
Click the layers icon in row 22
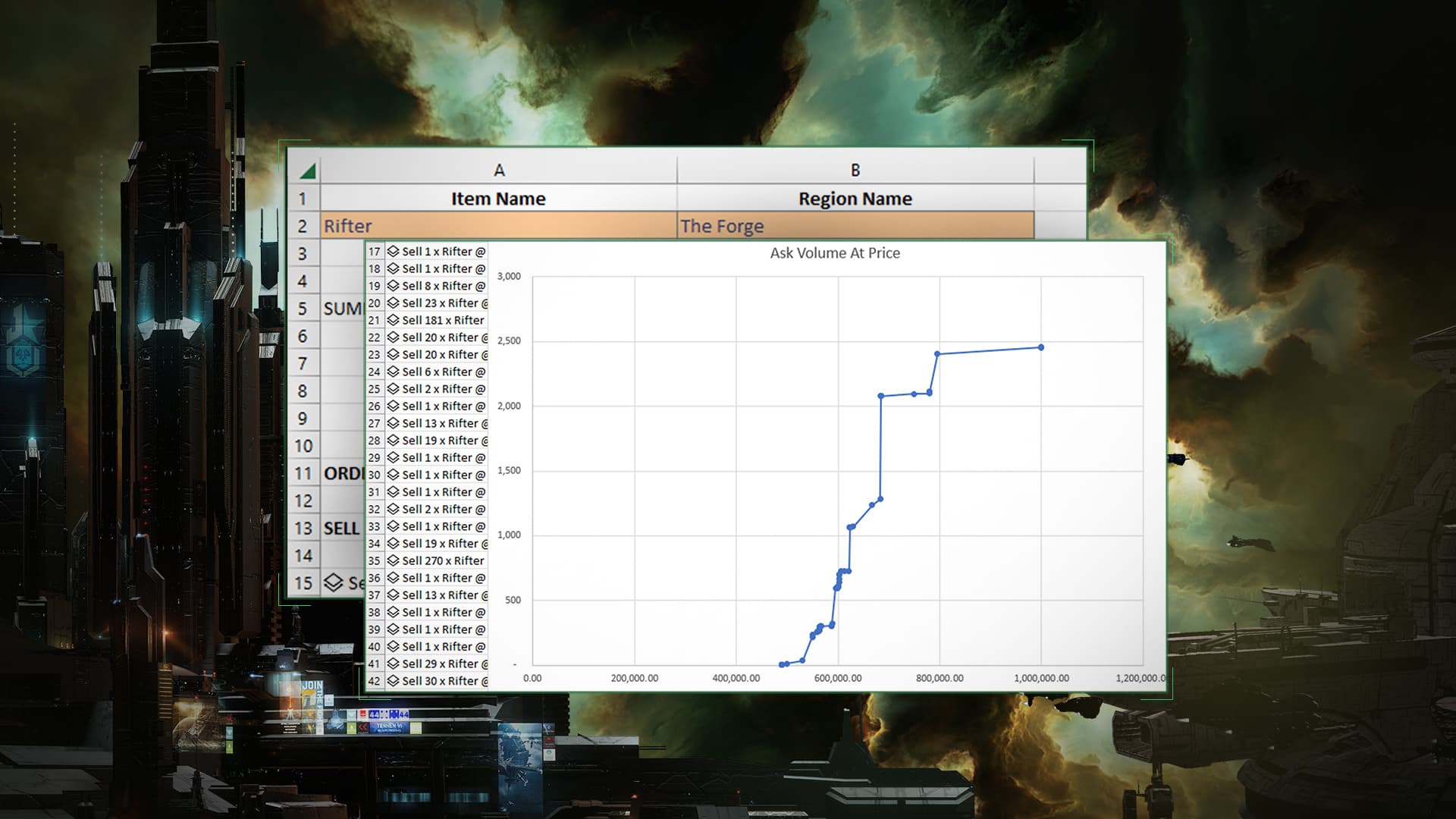(393, 337)
